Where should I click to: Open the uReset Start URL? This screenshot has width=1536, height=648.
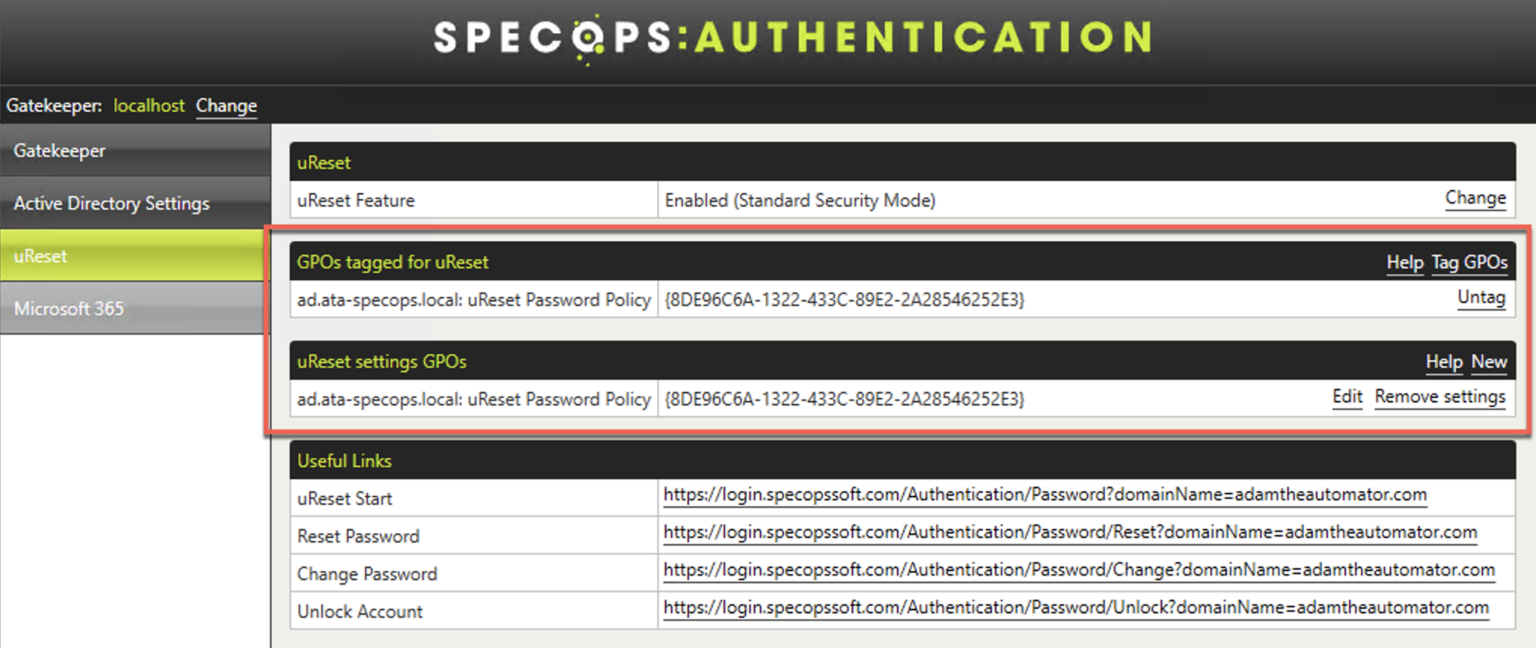(1044, 495)
